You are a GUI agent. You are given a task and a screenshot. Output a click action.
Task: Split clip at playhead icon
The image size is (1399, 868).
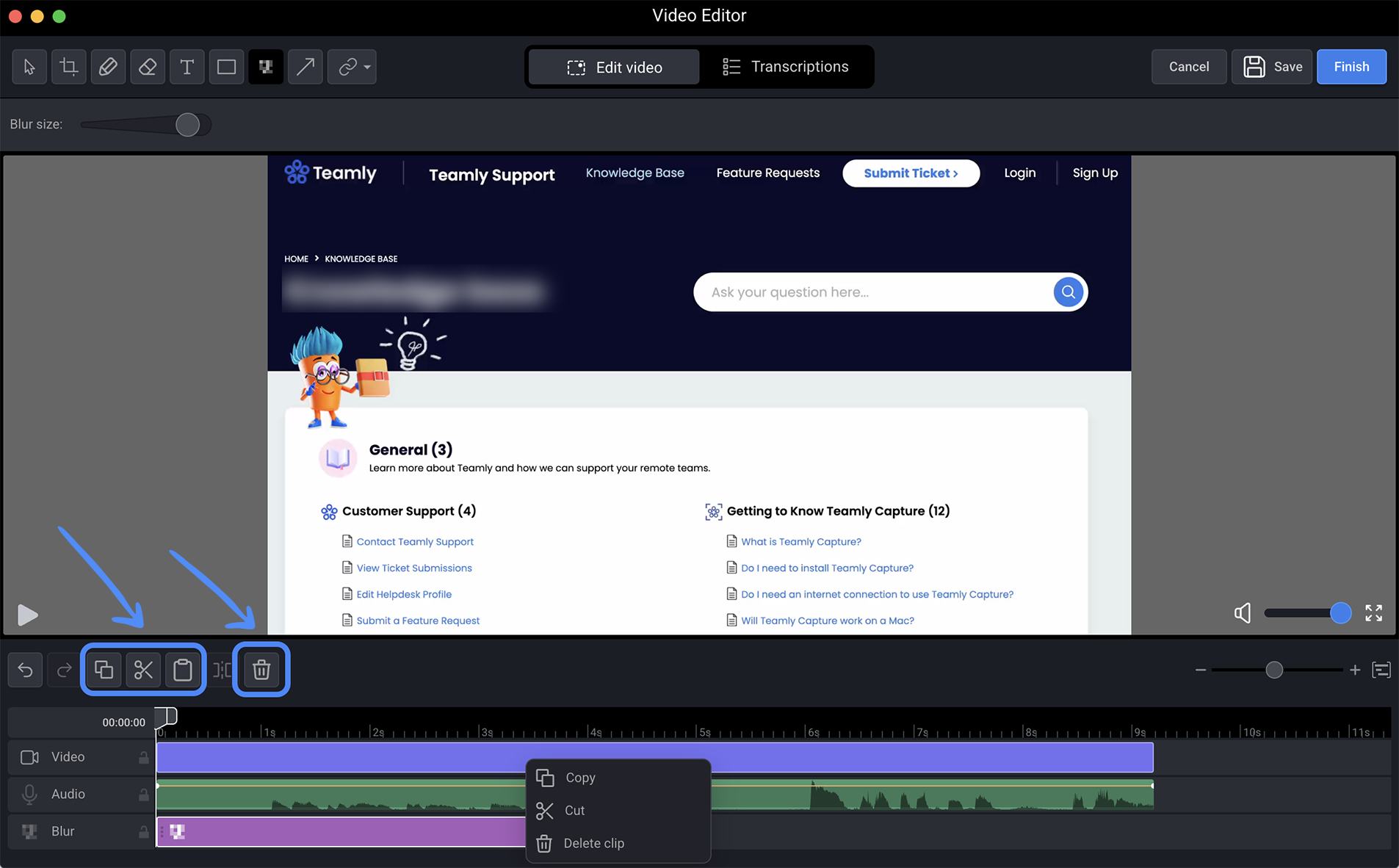223,670
